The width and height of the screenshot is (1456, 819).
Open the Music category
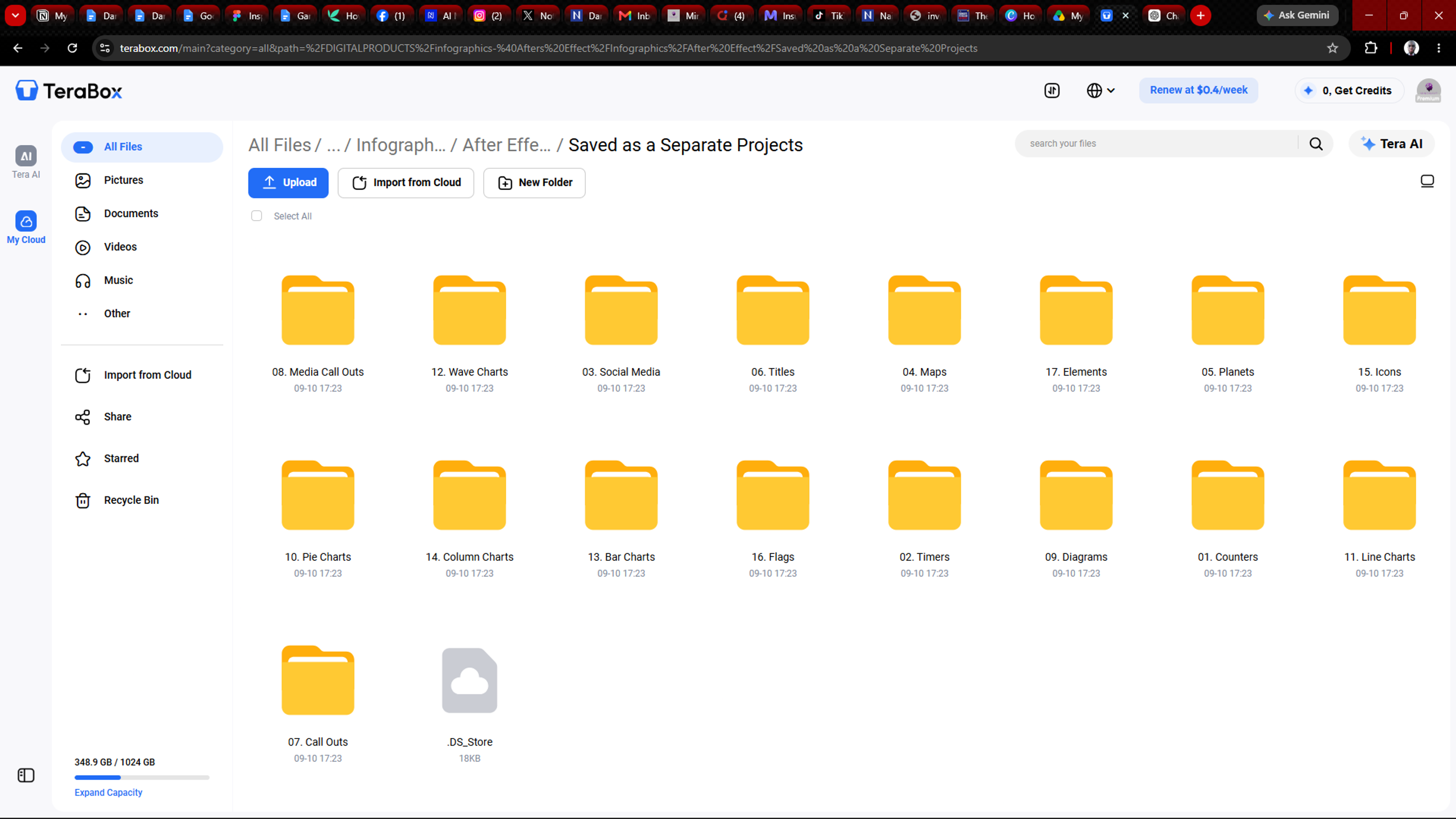coord(142,280)
